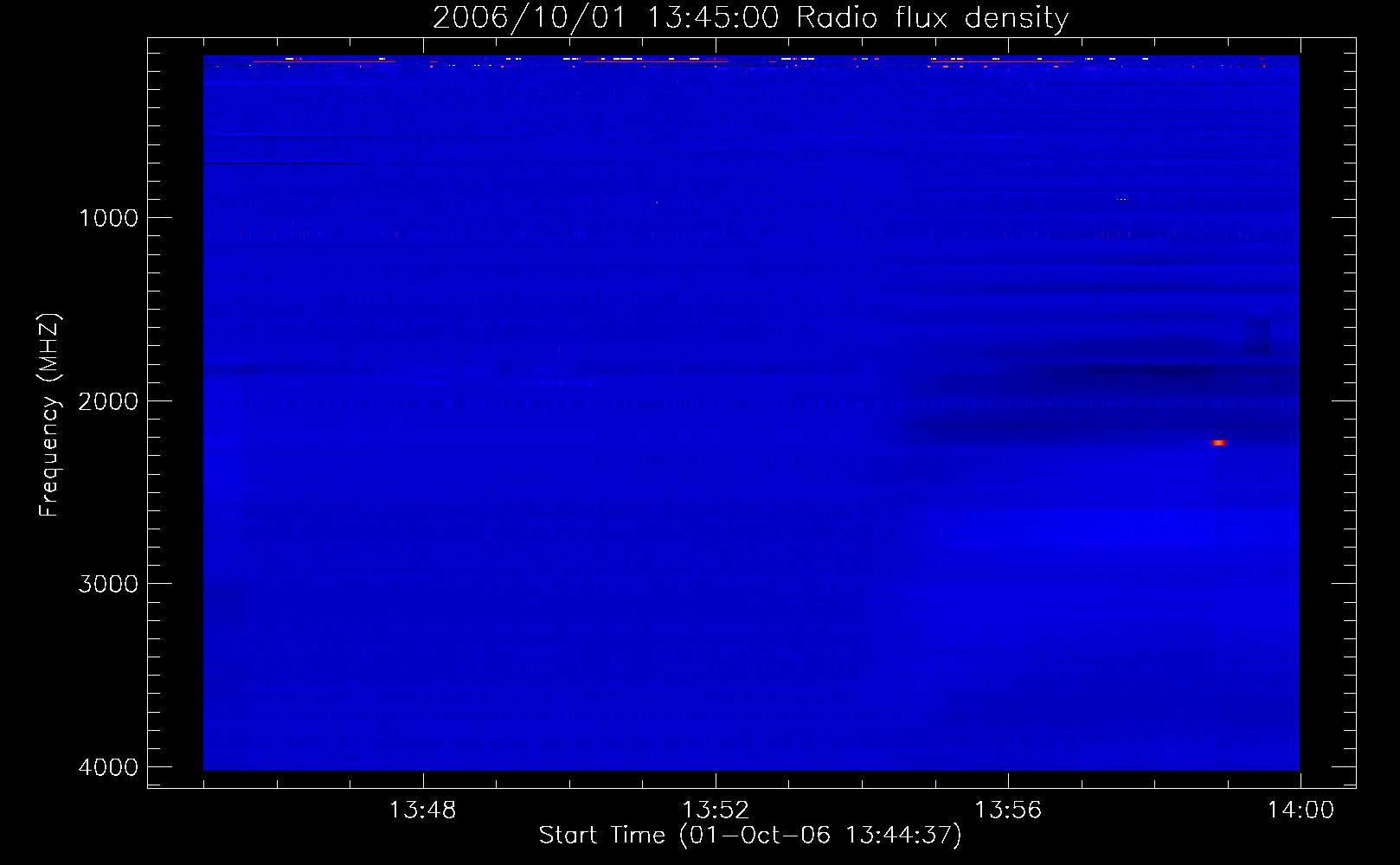The height and width of the screenshot is (865, 1400).
Task: Click the 13:56 time tick label
Action: click(x=1008, y=811)
